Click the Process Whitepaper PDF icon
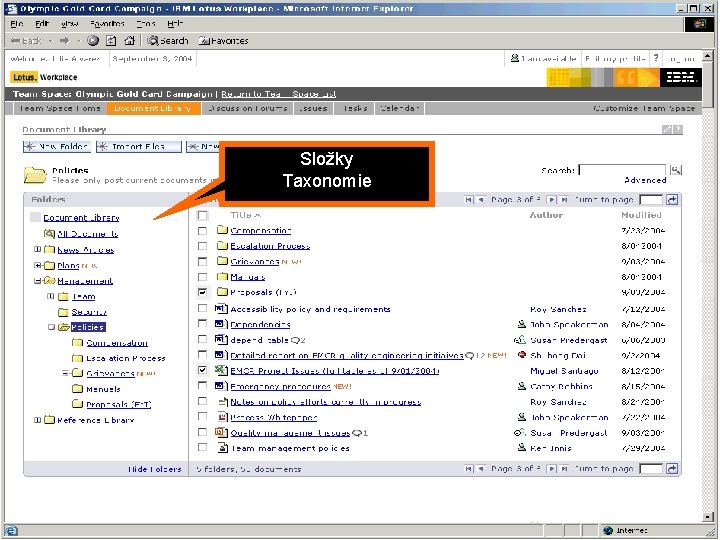 (223, 417)
